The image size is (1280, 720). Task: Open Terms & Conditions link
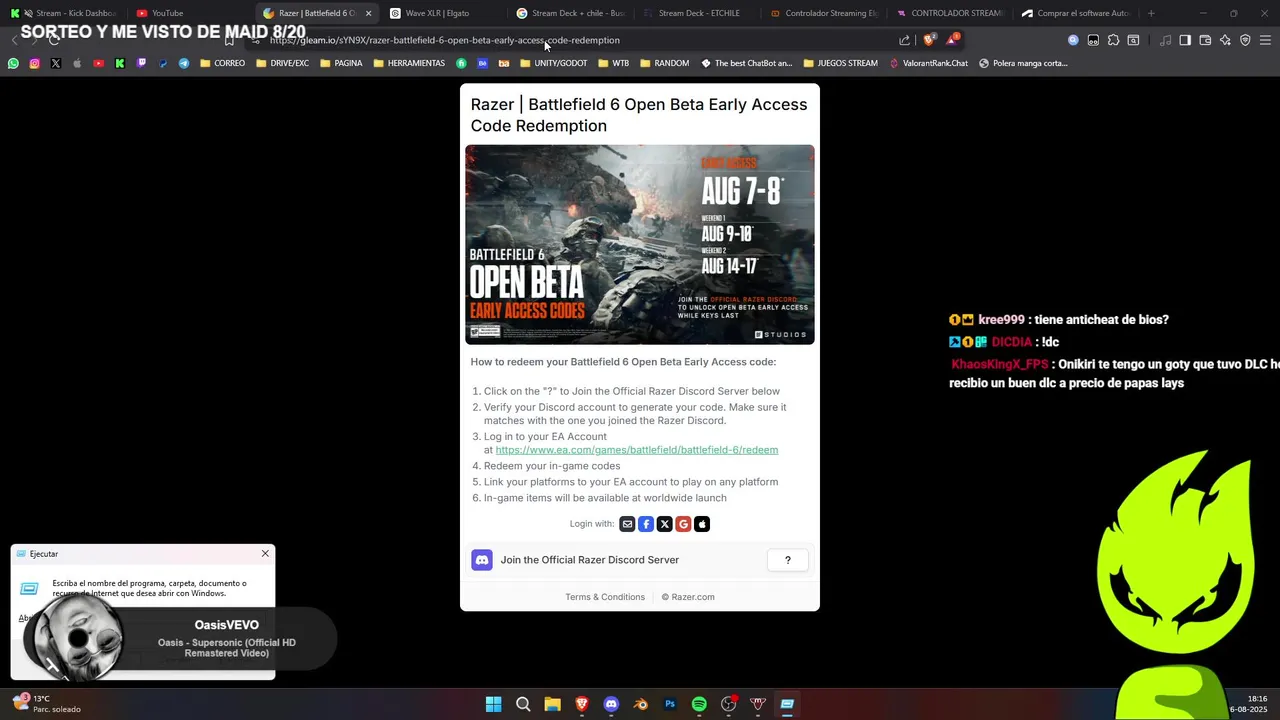(605, 597)
